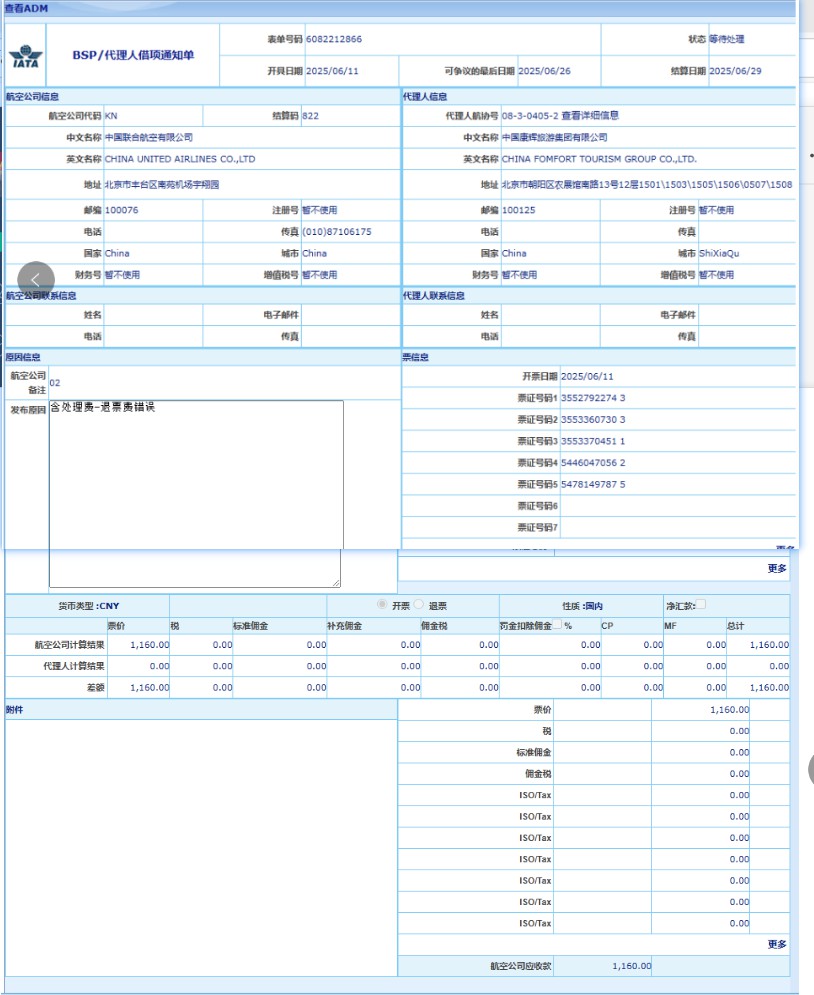Click the 发布原因 text area

195,490
